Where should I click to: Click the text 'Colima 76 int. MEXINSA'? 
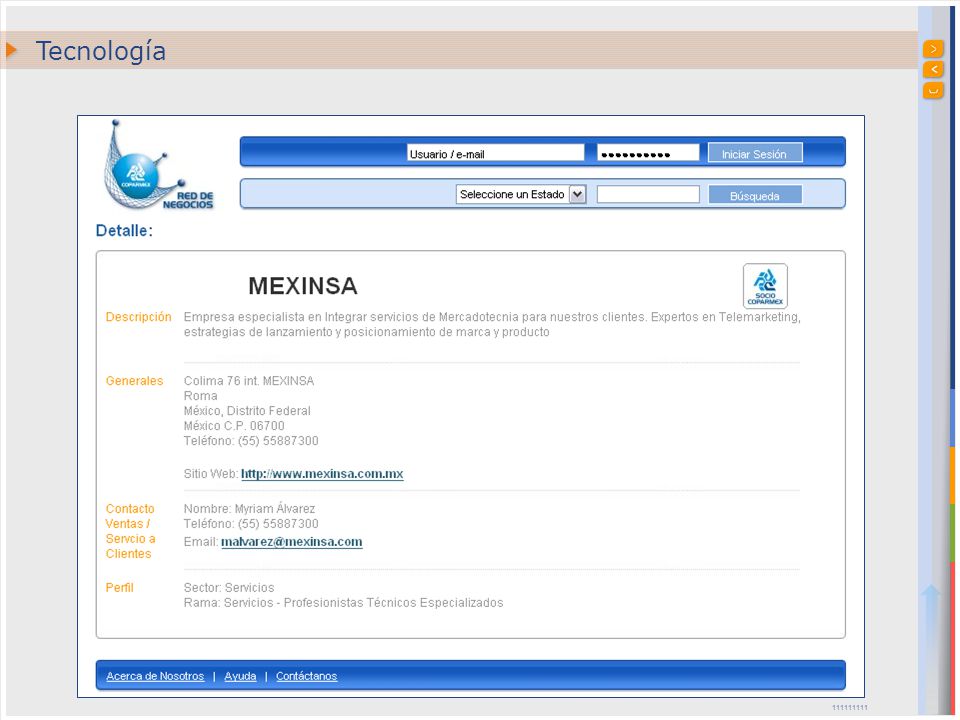tap(249, 381)
